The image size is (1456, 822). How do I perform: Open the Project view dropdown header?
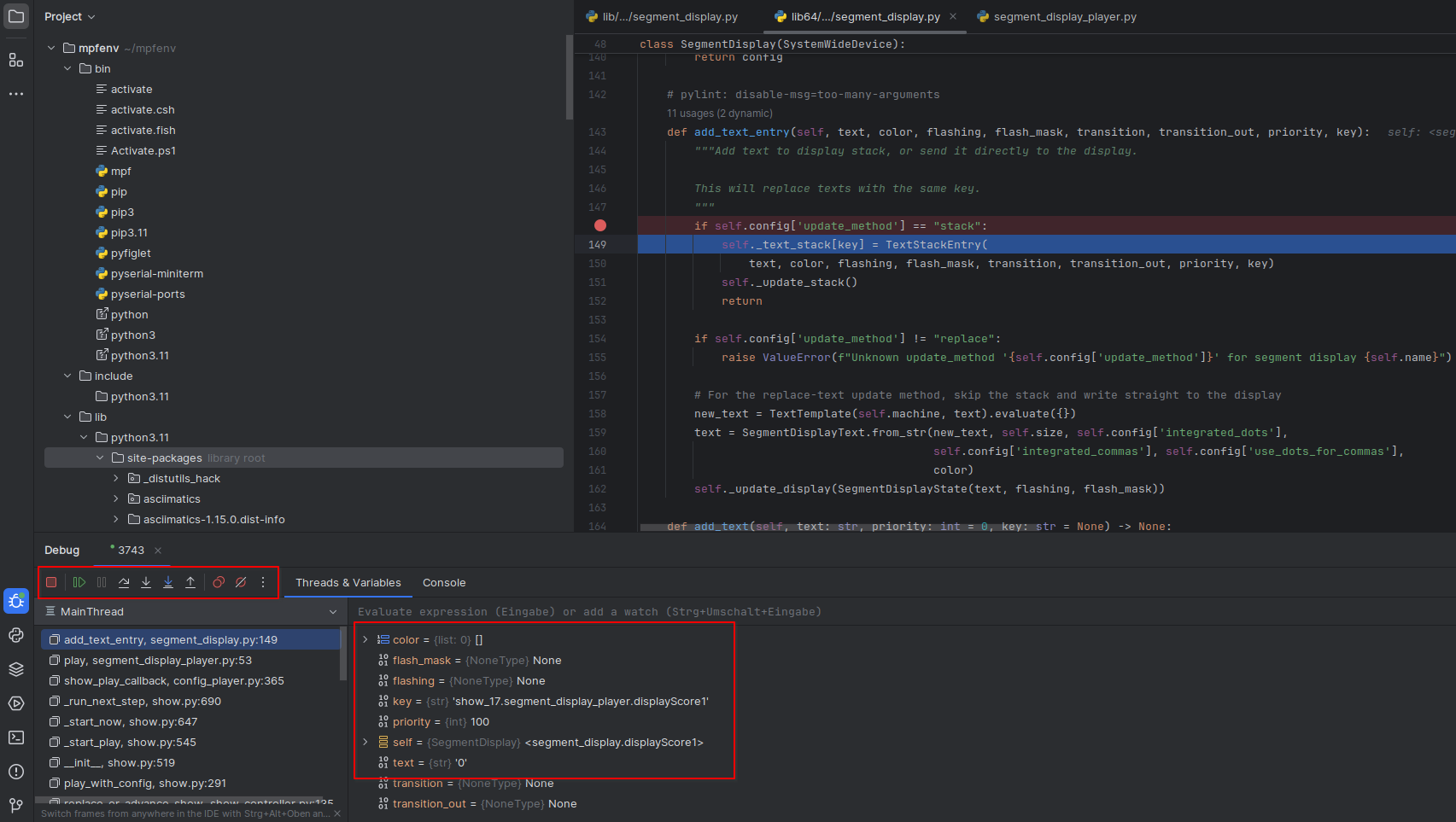(x=69, y=17)
